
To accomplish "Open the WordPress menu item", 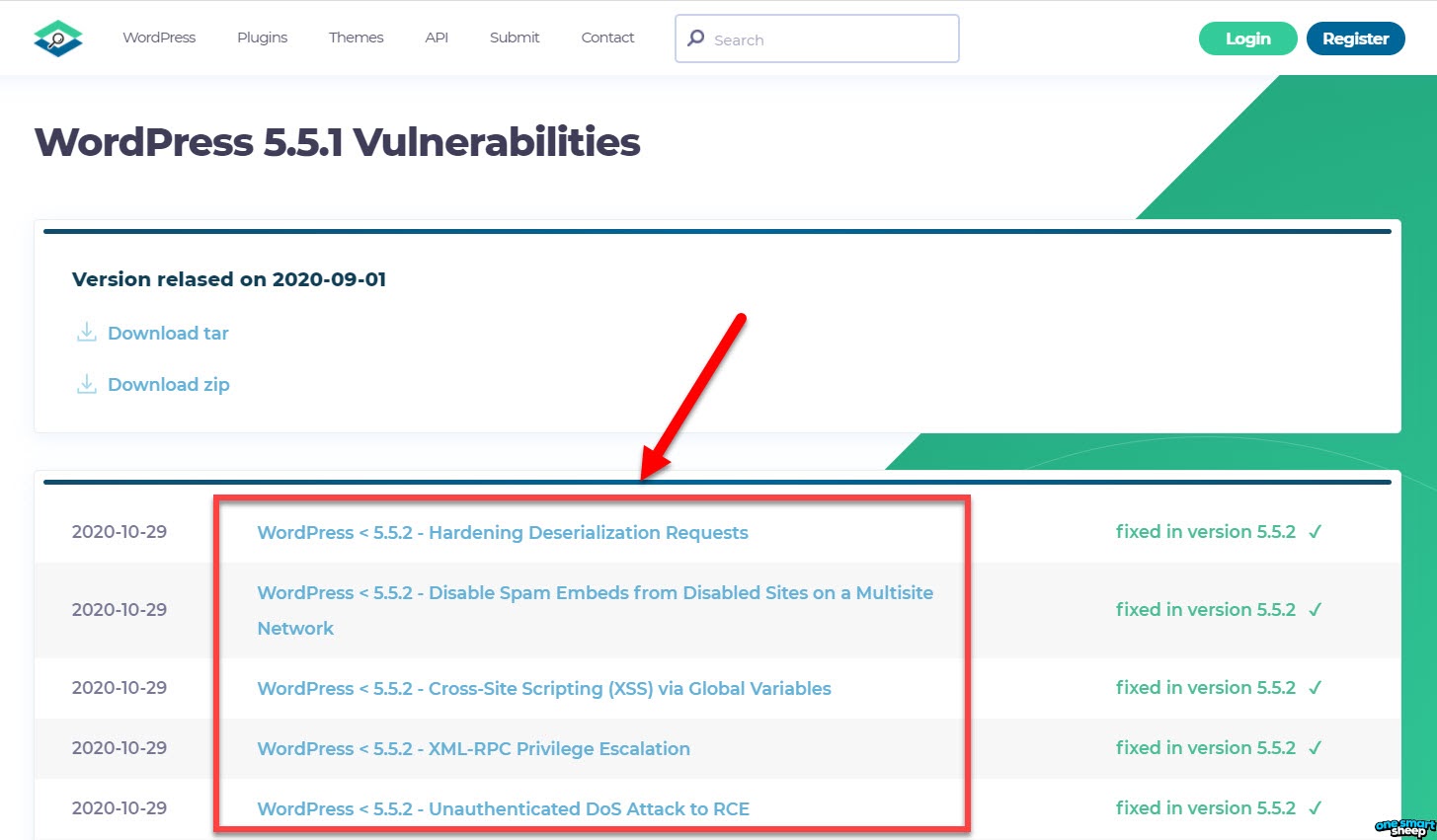I will point(159,38).
